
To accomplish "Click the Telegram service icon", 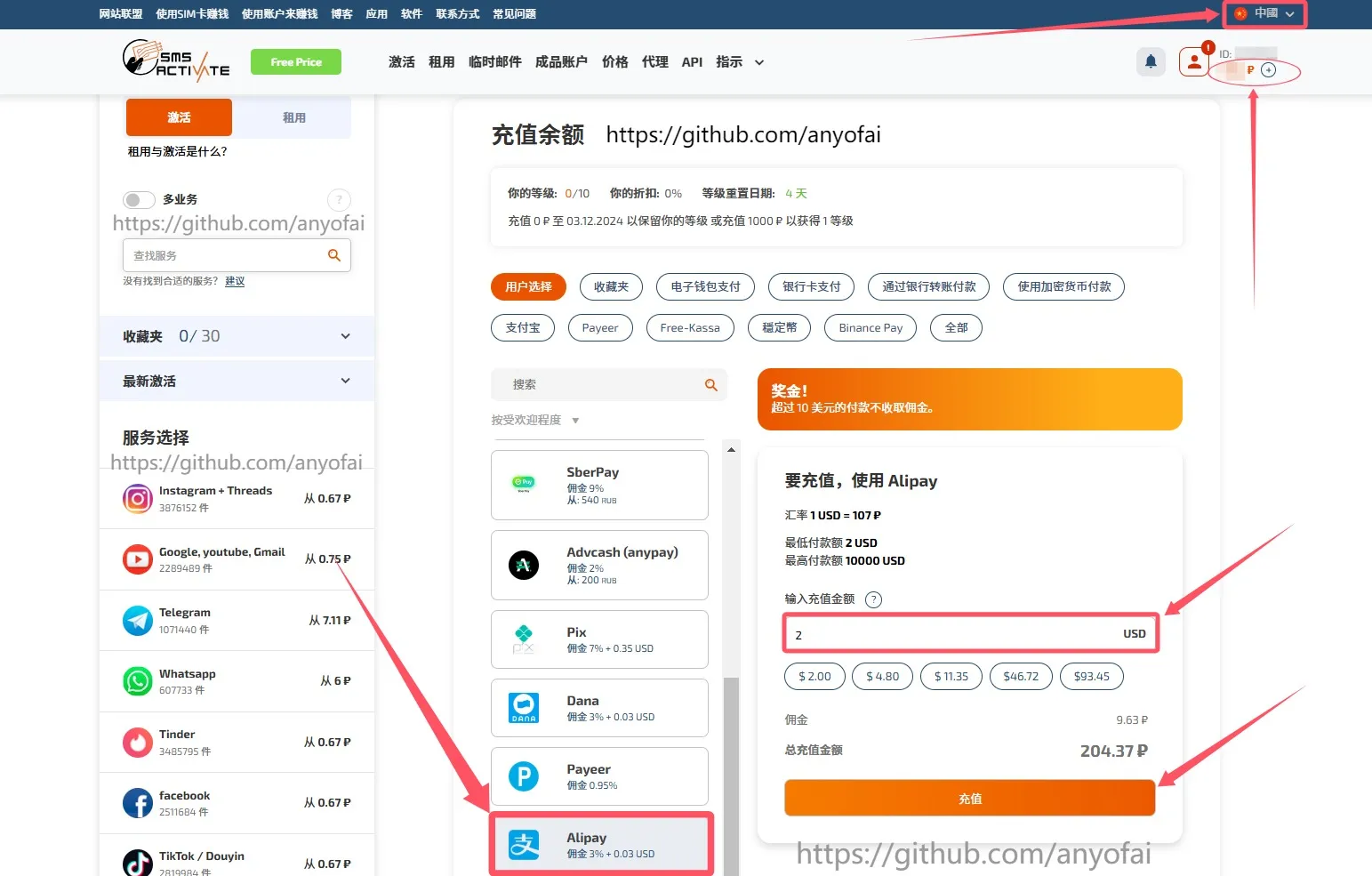I will click(x=138, y=621).
